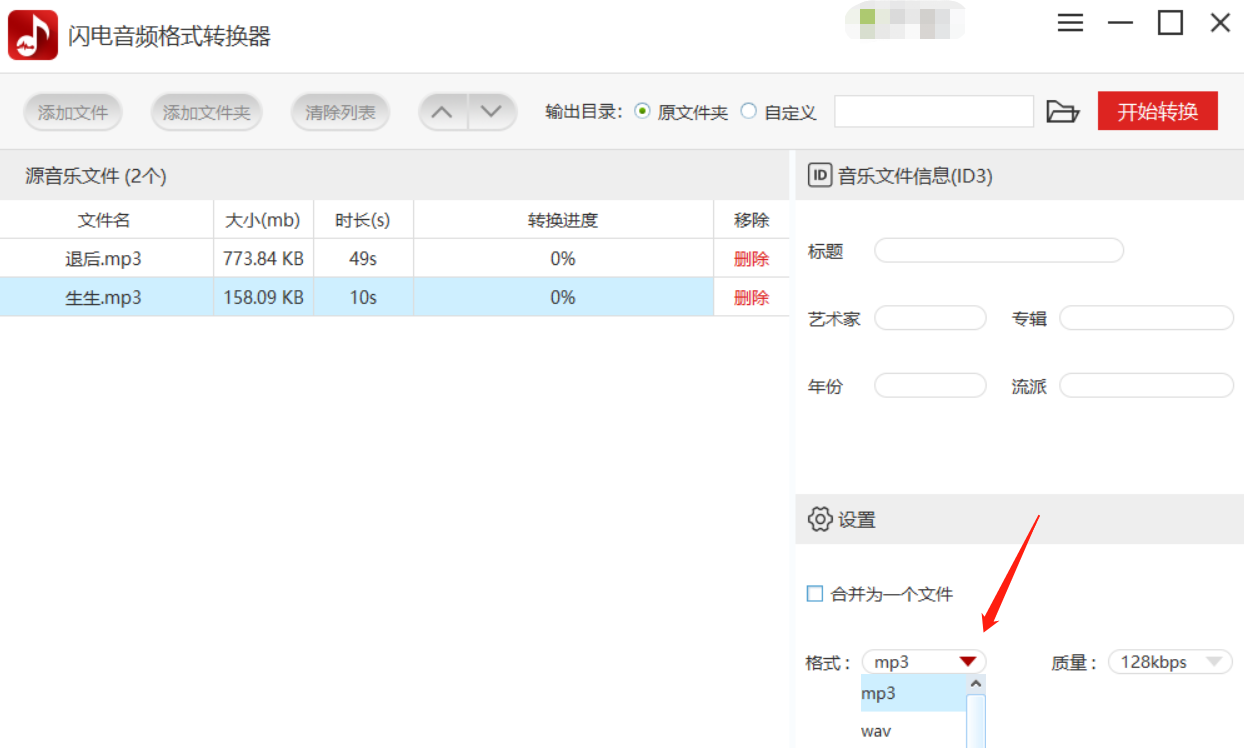Click the ID3 music info icon
Viewport: 1244px width, 748px height.
[820, 176]
